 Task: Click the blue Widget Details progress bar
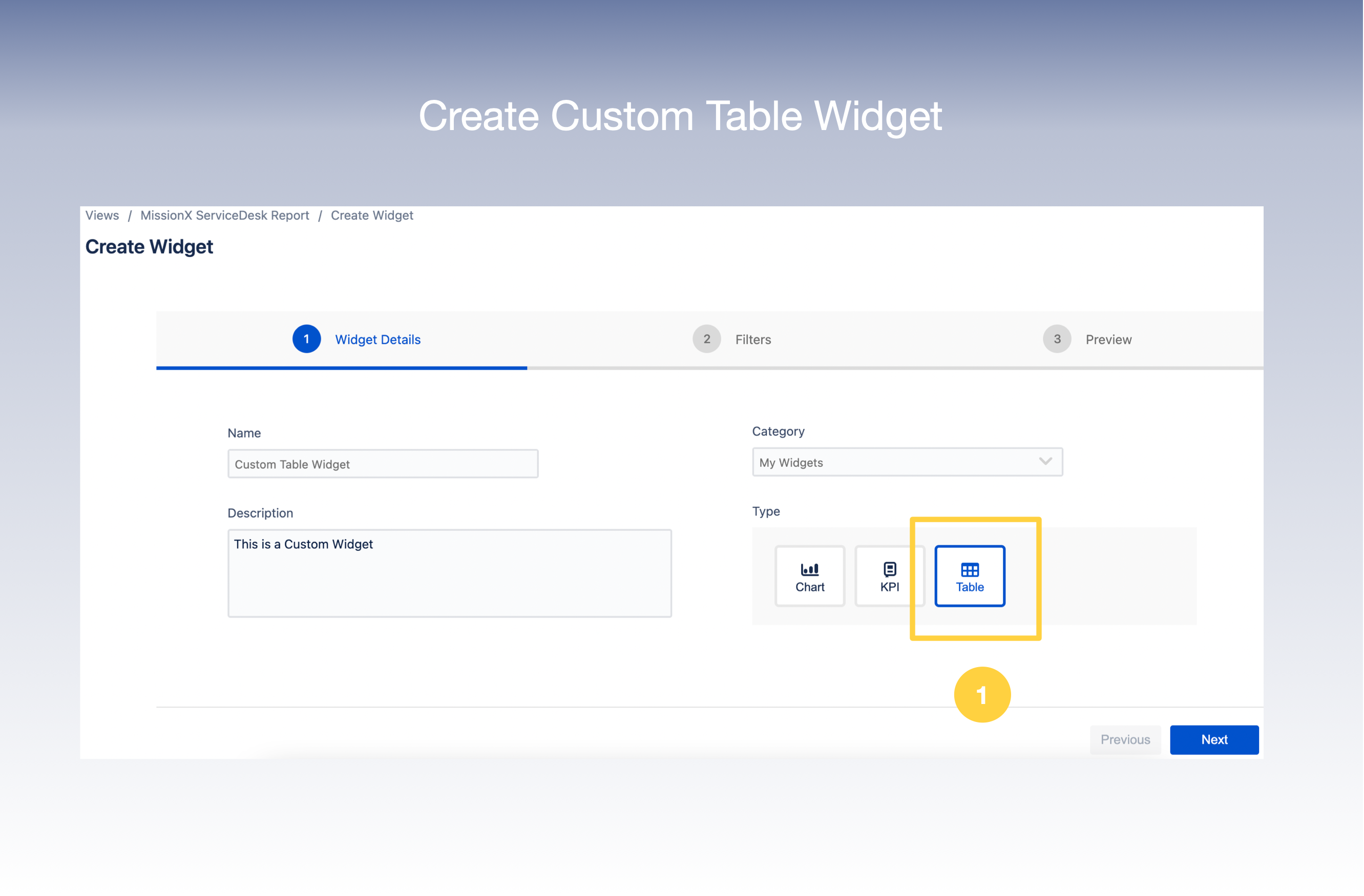pyautogui.click(x=342, y=367)
